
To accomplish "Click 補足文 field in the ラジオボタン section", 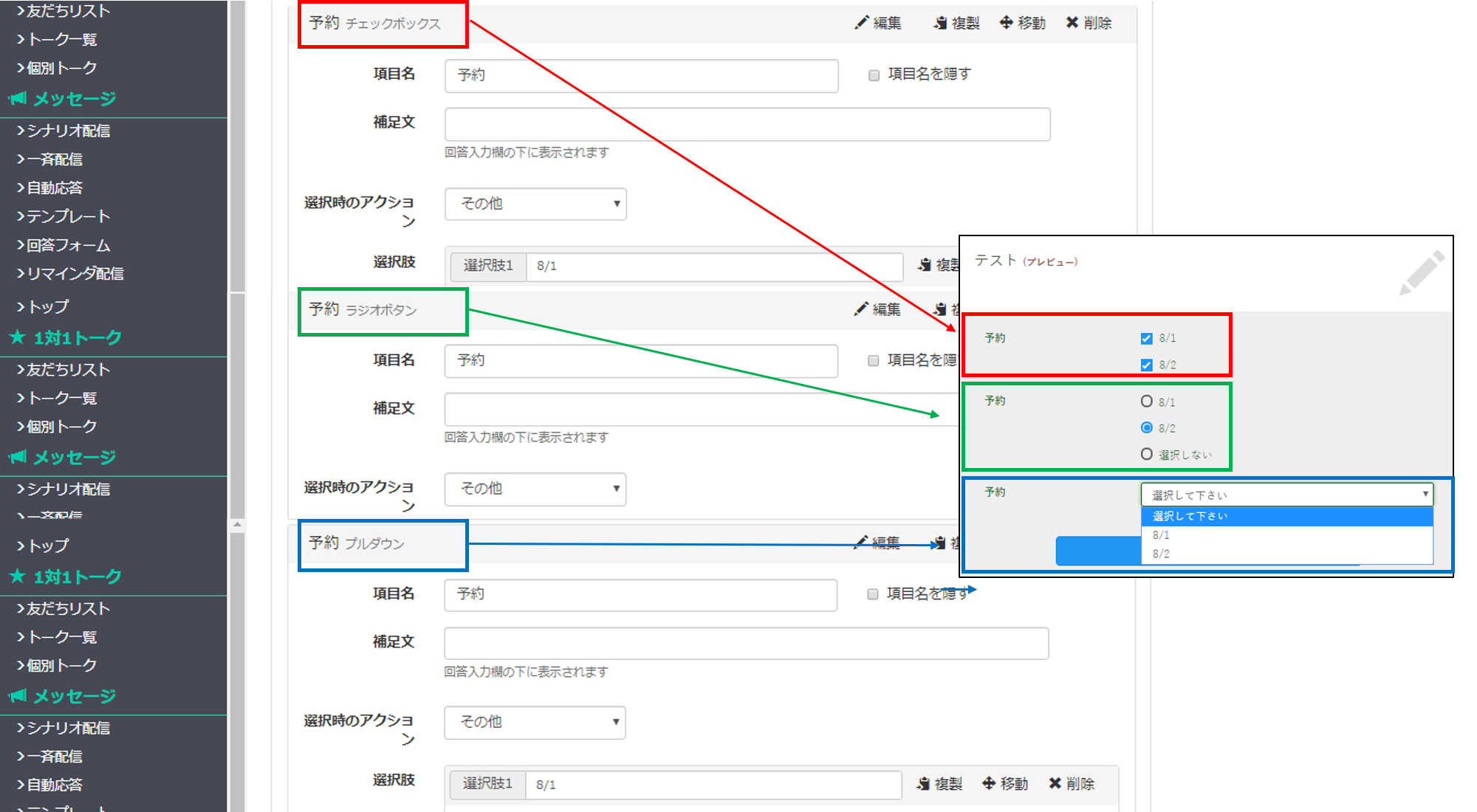I will point(700,409).
